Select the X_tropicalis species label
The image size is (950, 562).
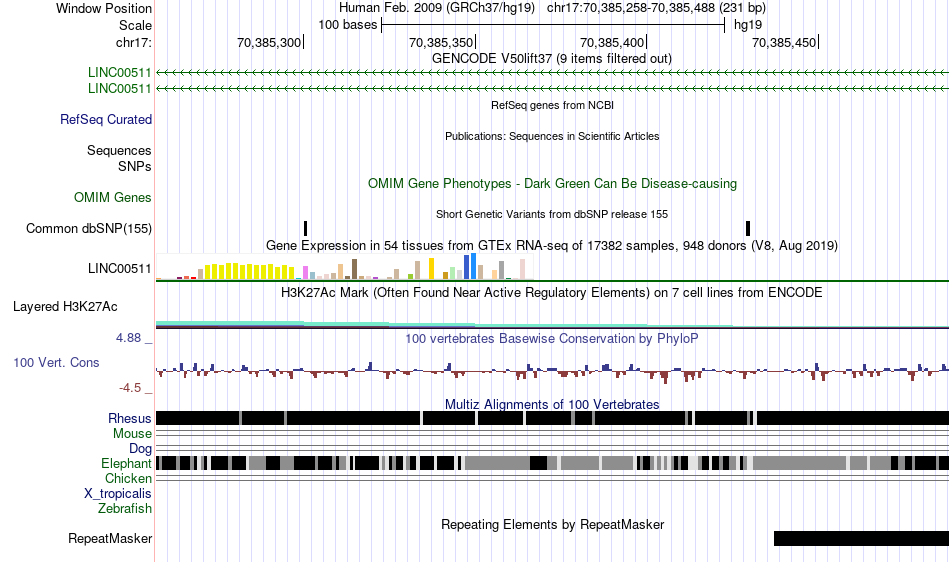click(x=118, y=494)
